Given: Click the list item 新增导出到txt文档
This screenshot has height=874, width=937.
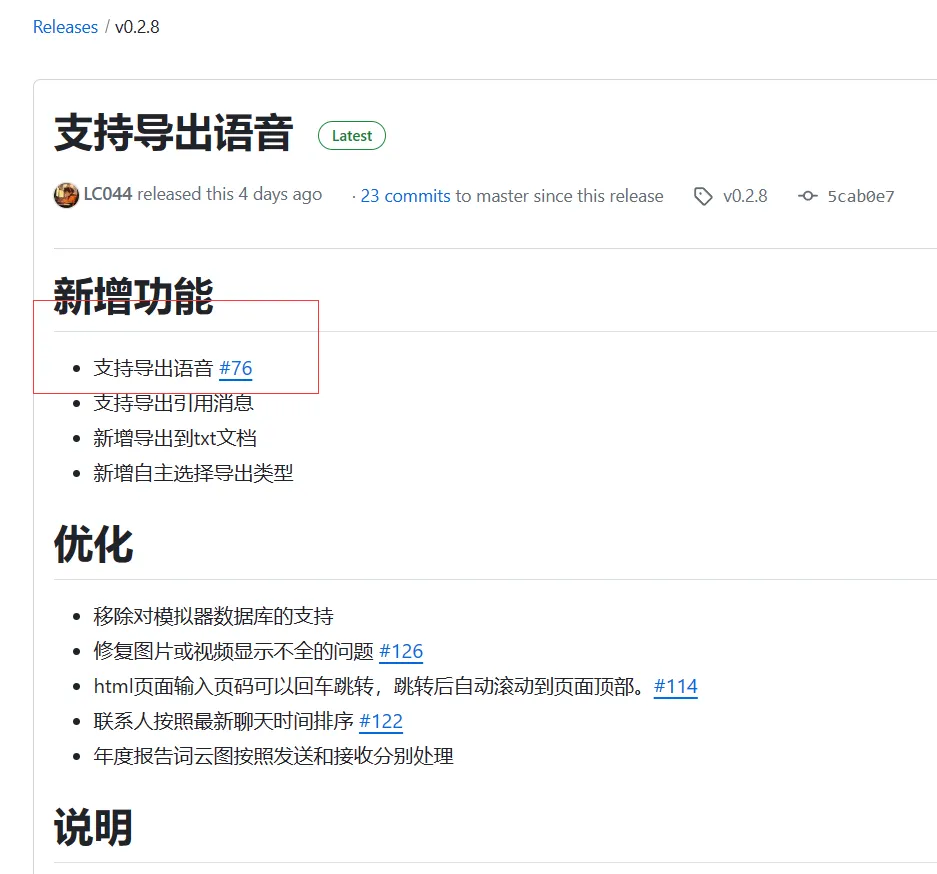Looking at the screenshot, I should tap(175, 438).
